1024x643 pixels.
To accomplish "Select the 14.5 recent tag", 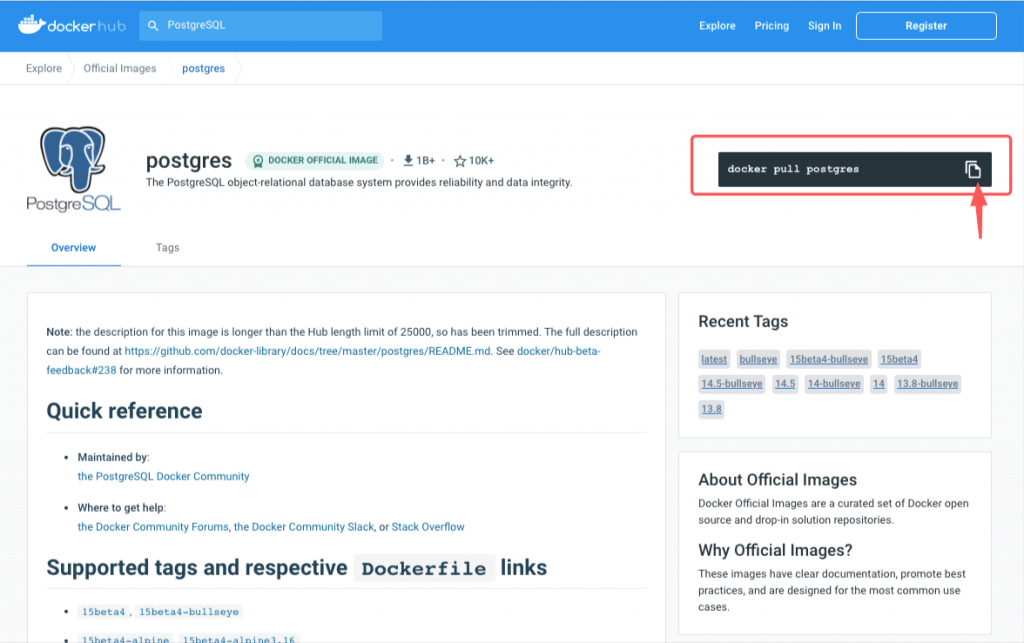I will [x=785, y=384].
